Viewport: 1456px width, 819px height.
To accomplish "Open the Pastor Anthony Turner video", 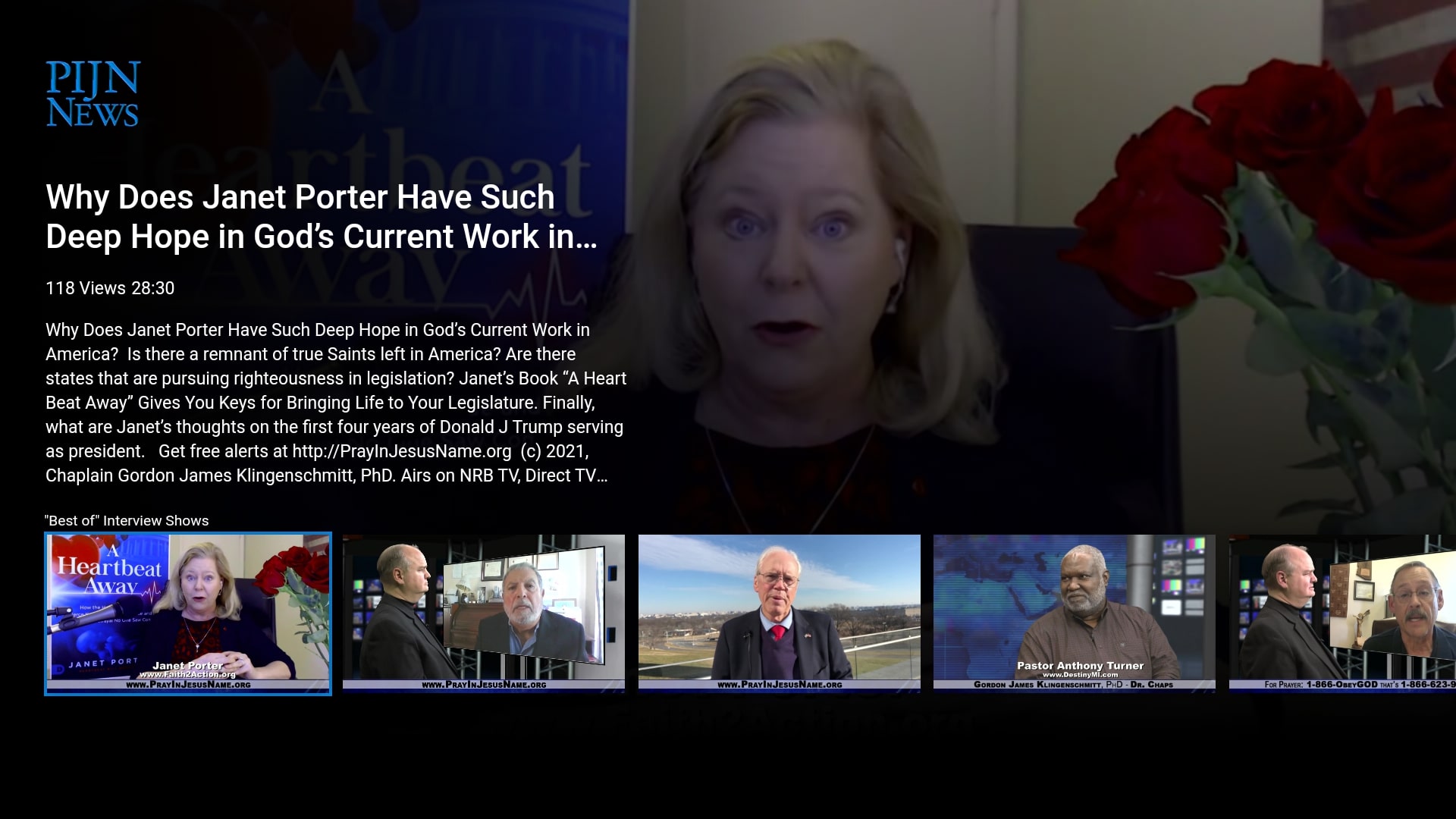I will pos(1075,613).
